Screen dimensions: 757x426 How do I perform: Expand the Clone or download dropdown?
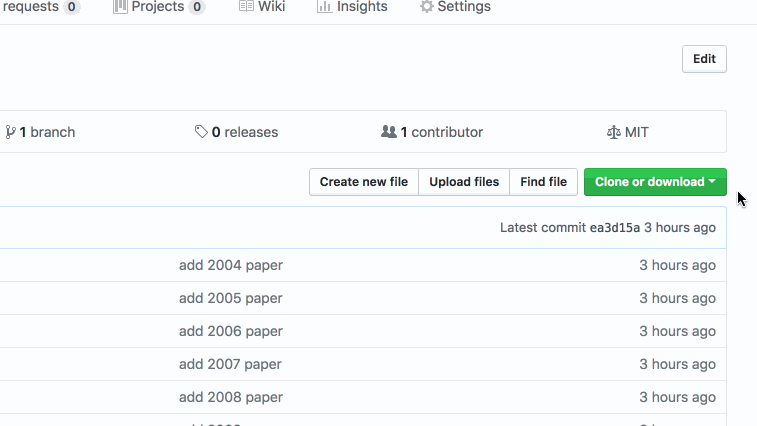(x=655, y=182)
